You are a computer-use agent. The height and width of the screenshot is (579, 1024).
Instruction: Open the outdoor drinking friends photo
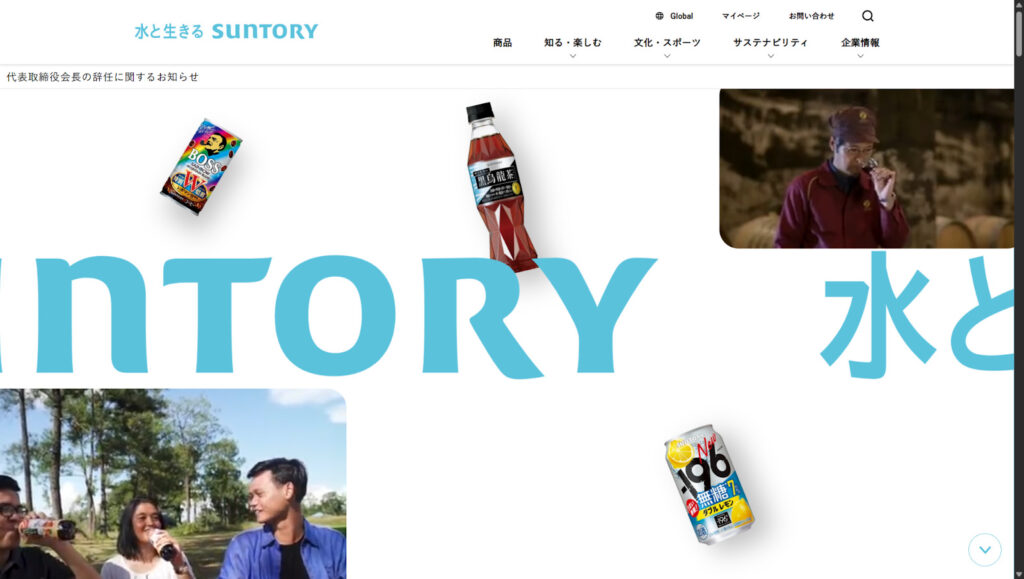coord(173,484)
